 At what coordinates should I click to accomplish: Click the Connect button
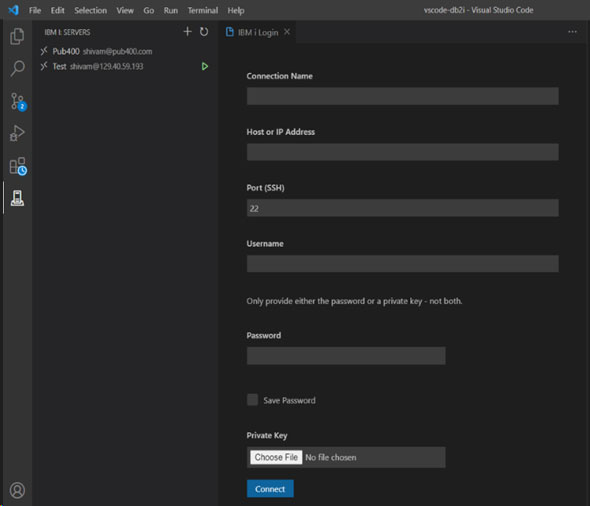270,489
